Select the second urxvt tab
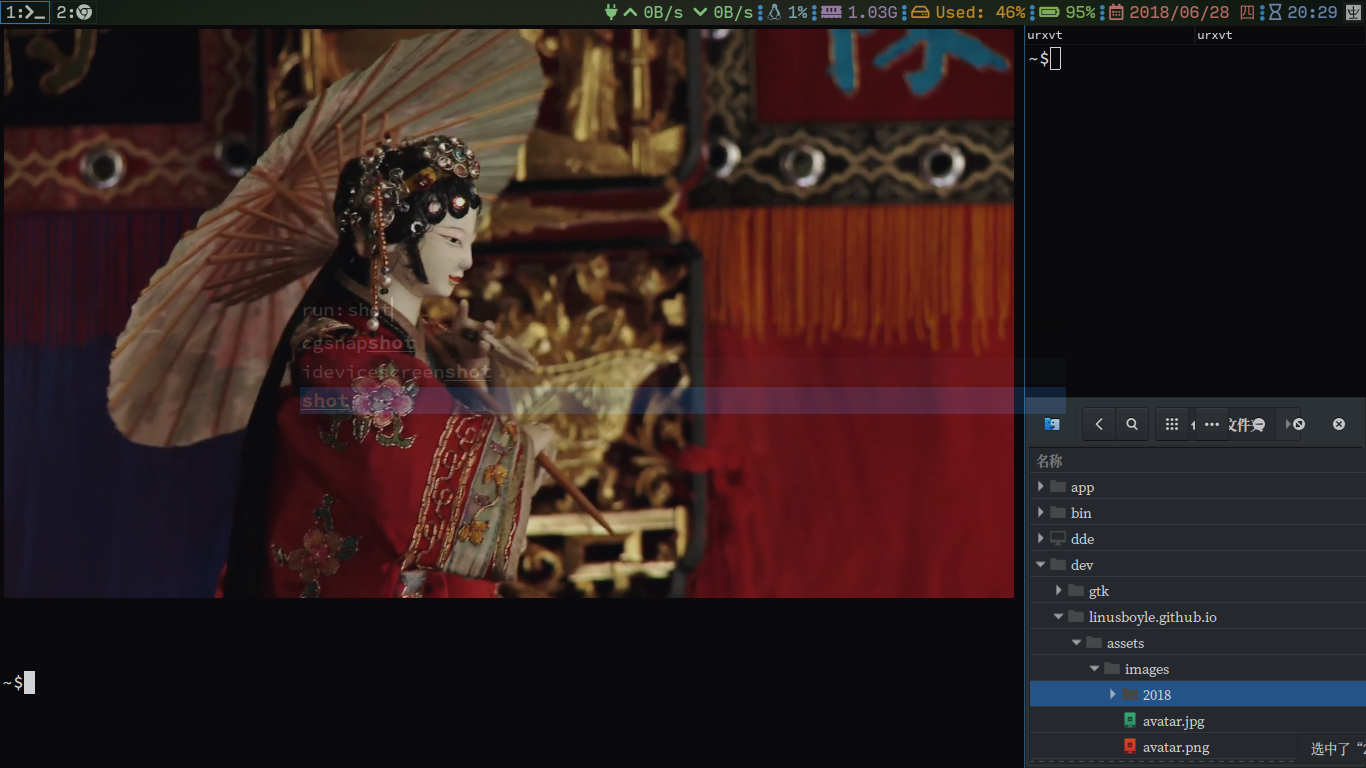 pos(1214,35)
